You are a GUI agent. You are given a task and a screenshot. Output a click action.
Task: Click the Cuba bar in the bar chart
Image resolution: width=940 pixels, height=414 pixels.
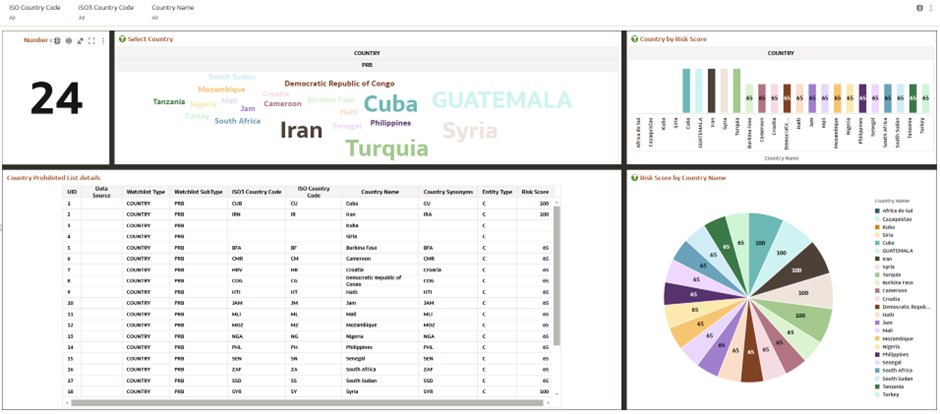pyautogui.click(x=686, y=90)
